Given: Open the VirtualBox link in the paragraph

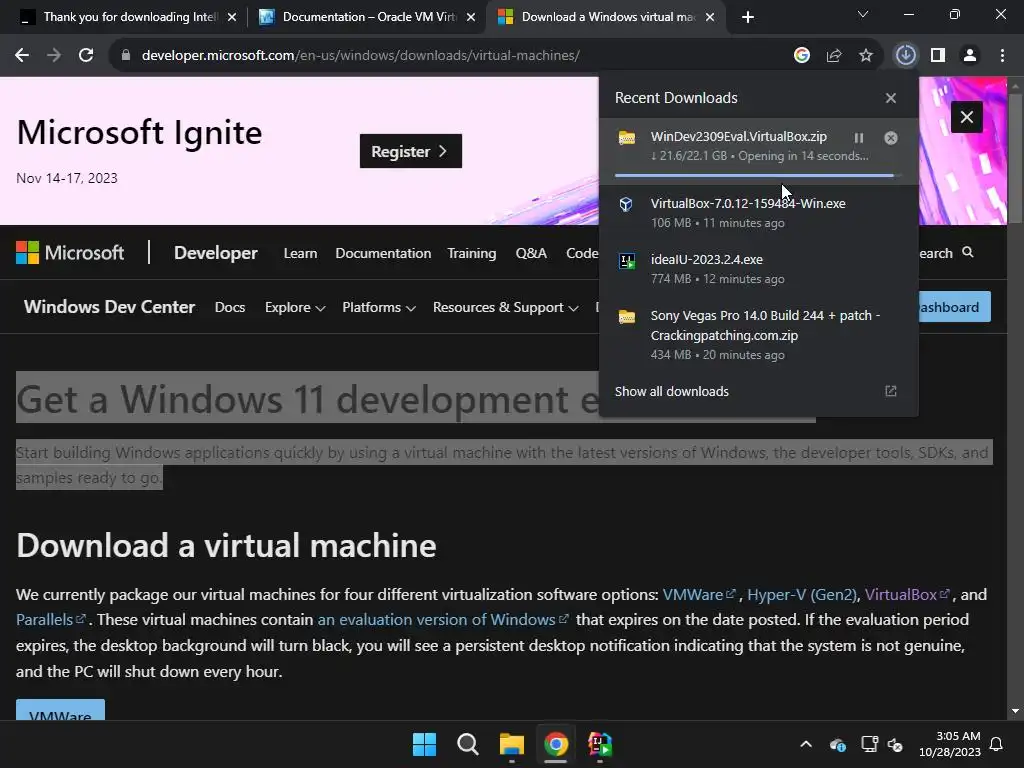Looking at the screenshot, I should pos(906,594).
